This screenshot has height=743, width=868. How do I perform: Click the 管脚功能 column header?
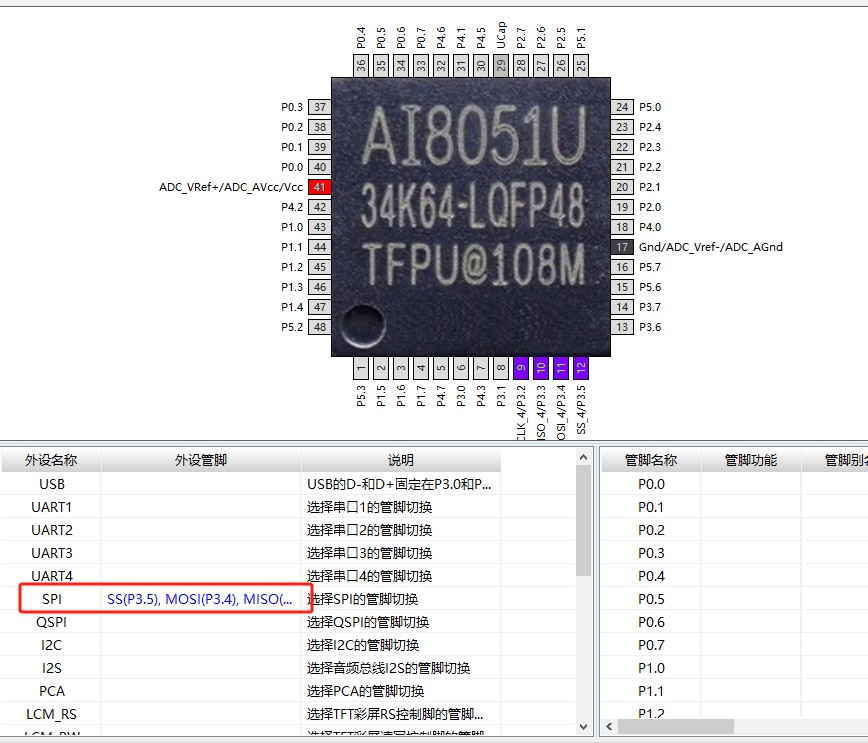(751, 460)
